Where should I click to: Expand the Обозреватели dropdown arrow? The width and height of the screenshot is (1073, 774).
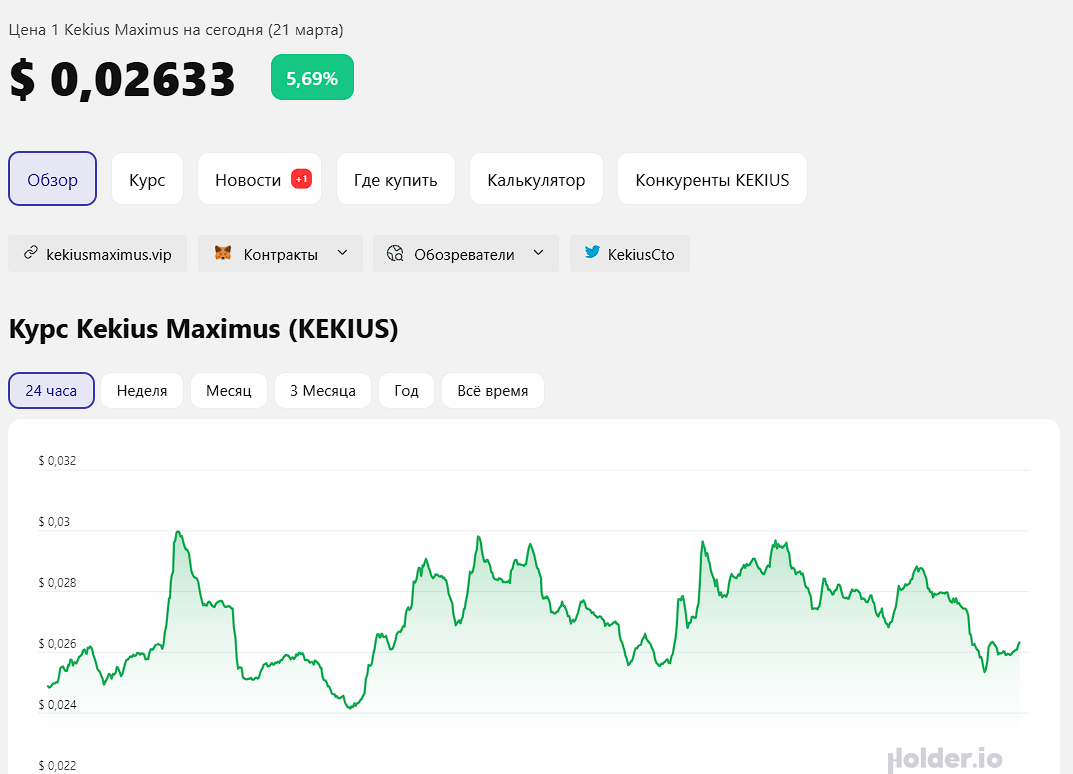(538, 253)
